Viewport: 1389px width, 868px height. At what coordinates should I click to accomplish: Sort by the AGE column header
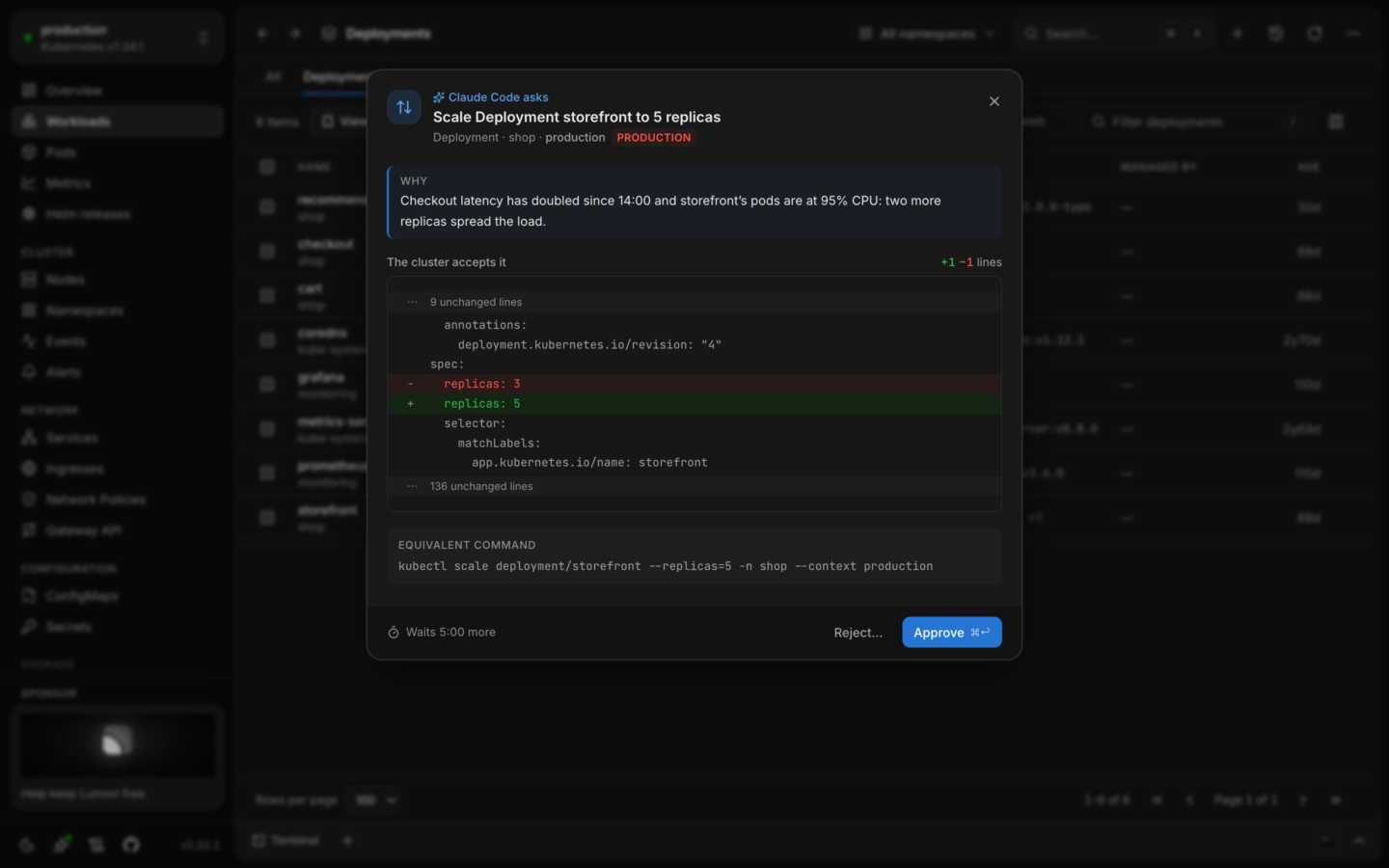[1309, 167]
